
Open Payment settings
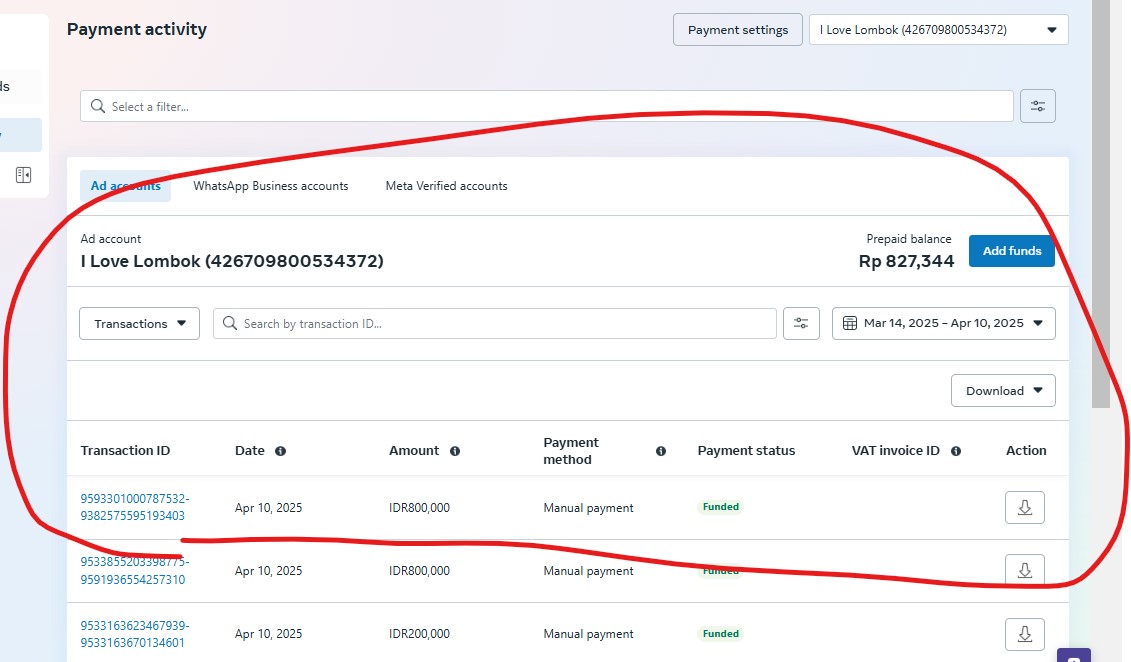(738, 30)
